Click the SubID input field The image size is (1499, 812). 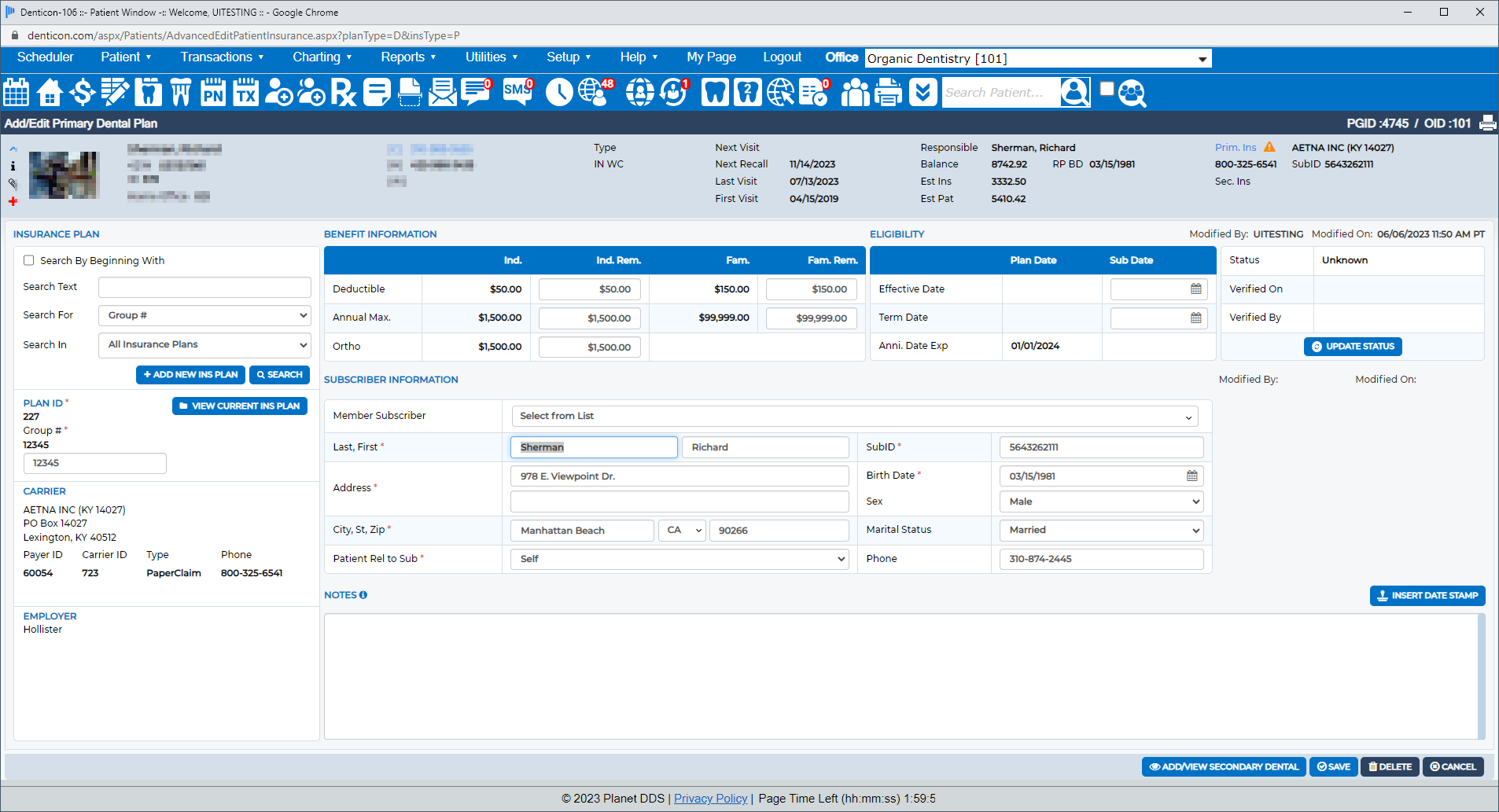(x=1100, y=447)
